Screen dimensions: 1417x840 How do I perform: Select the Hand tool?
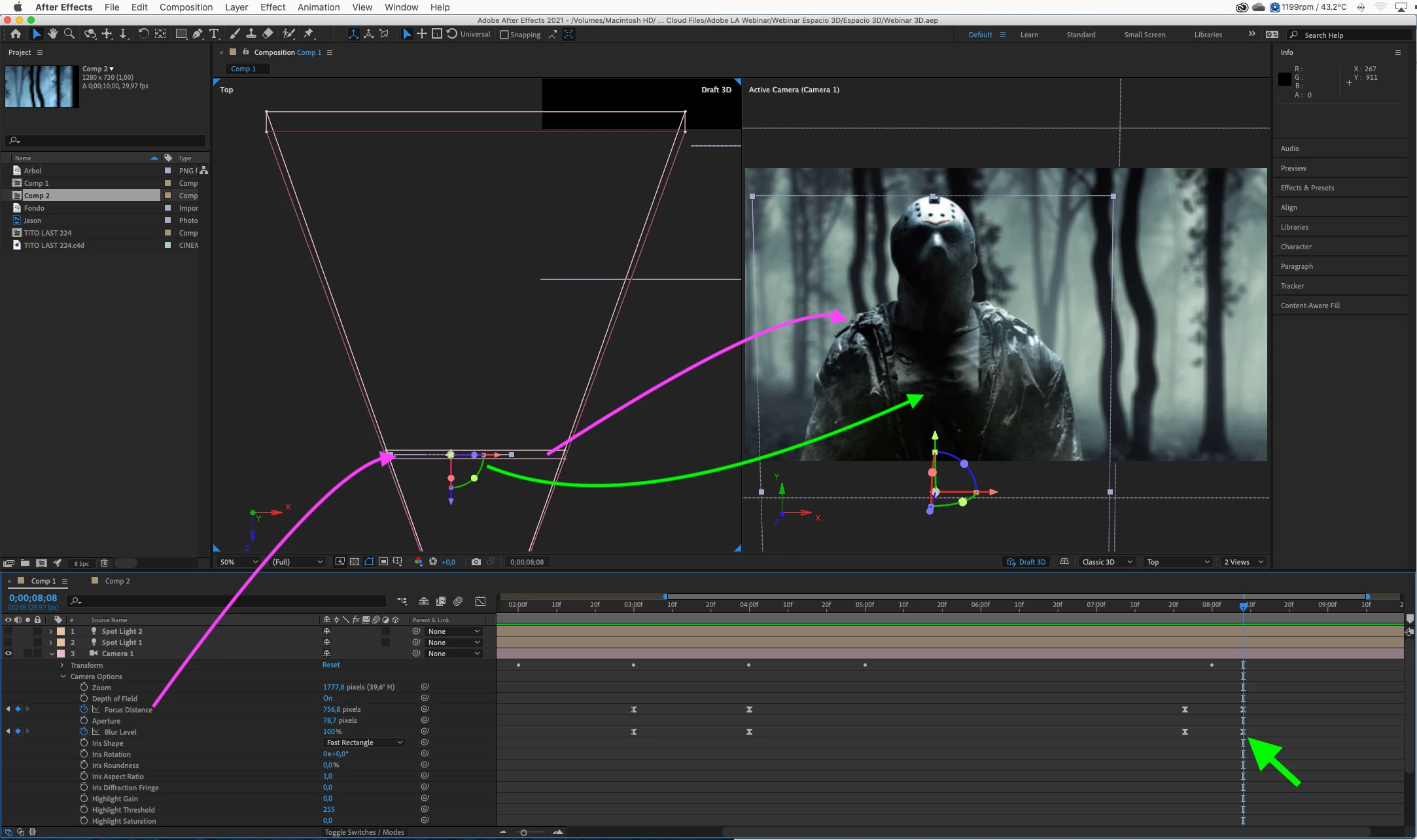tap(52, 34)
